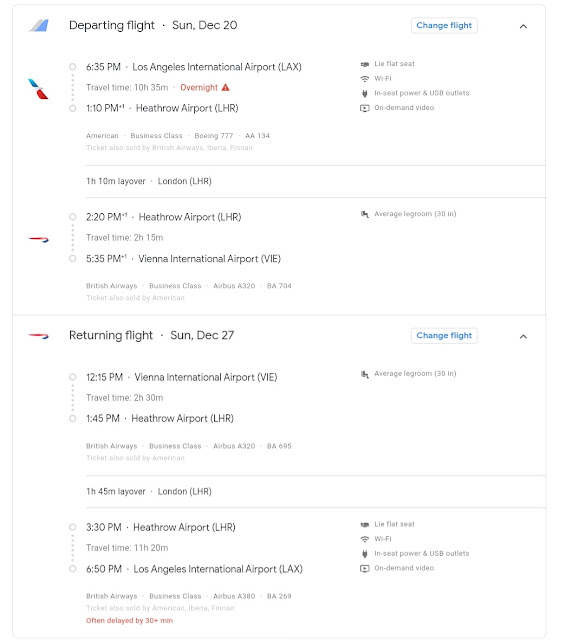Click the American Airlines logo icon
This screenshot has width=585, height=640.
point(38,89)
